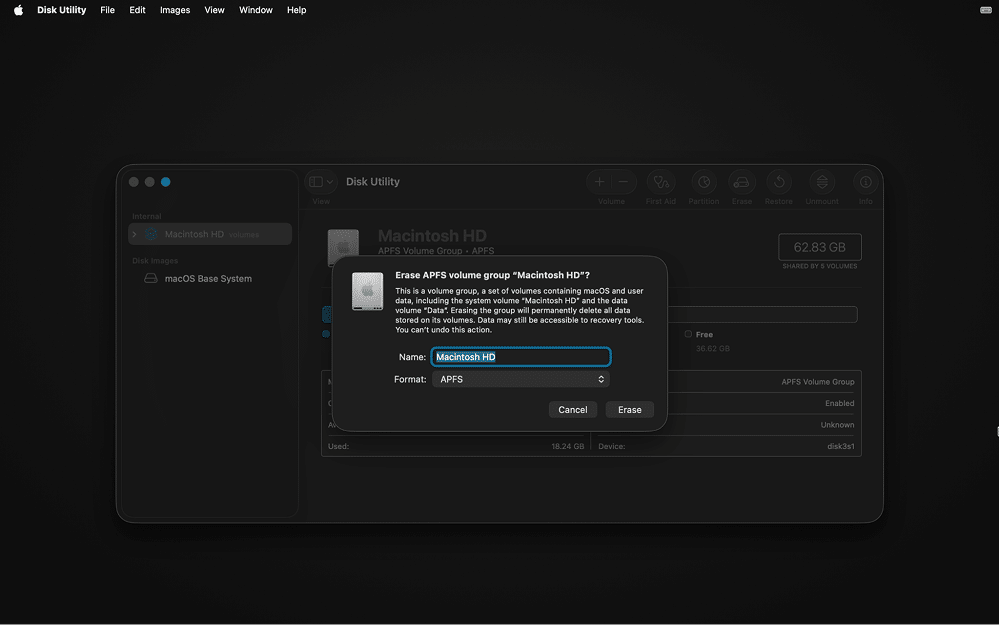The image size is (999, 625).
Task: Click the Erase icon in the toolbar
Action: [x=741, y=183]
